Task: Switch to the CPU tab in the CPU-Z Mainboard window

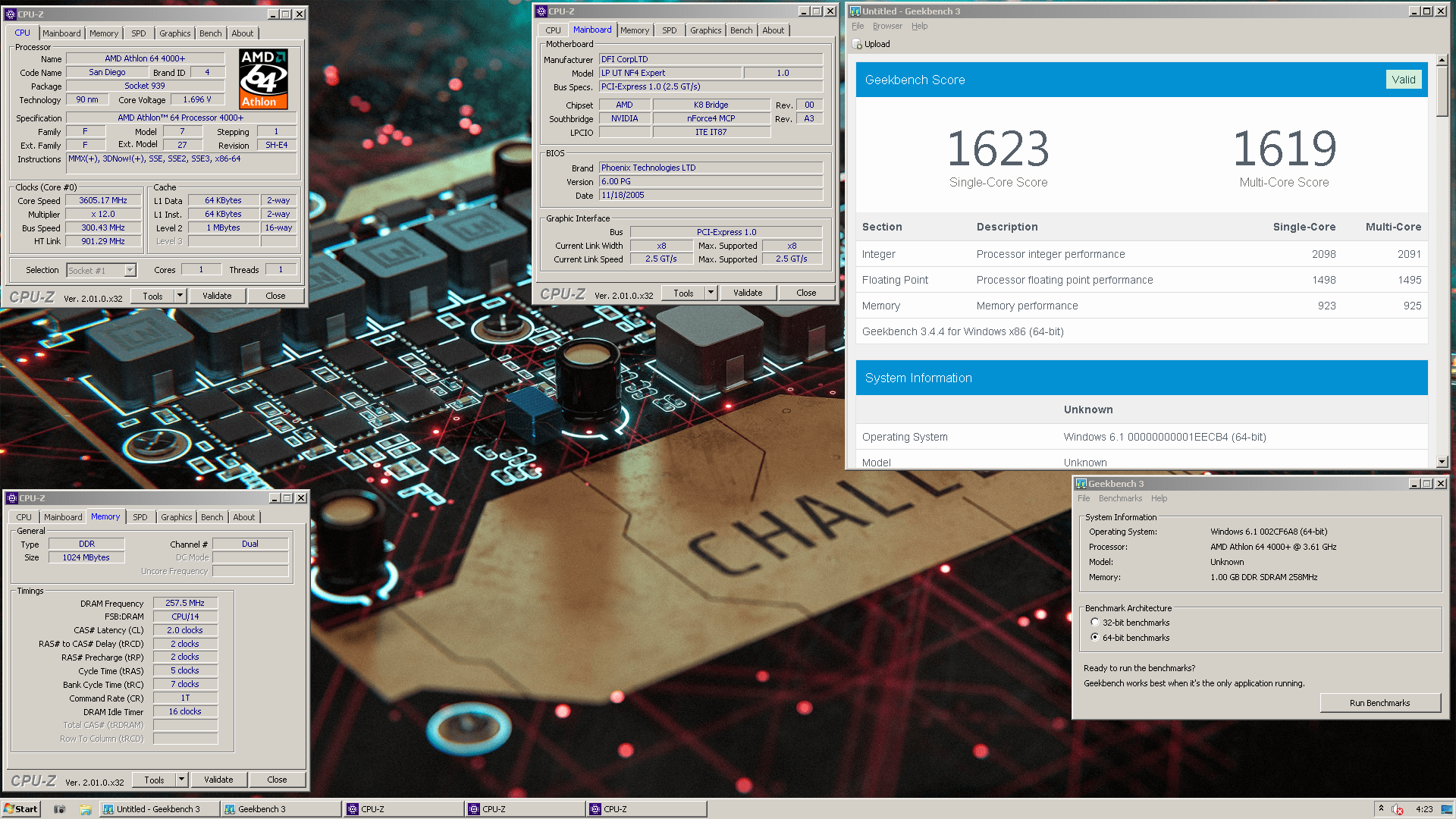Action: 553,30
